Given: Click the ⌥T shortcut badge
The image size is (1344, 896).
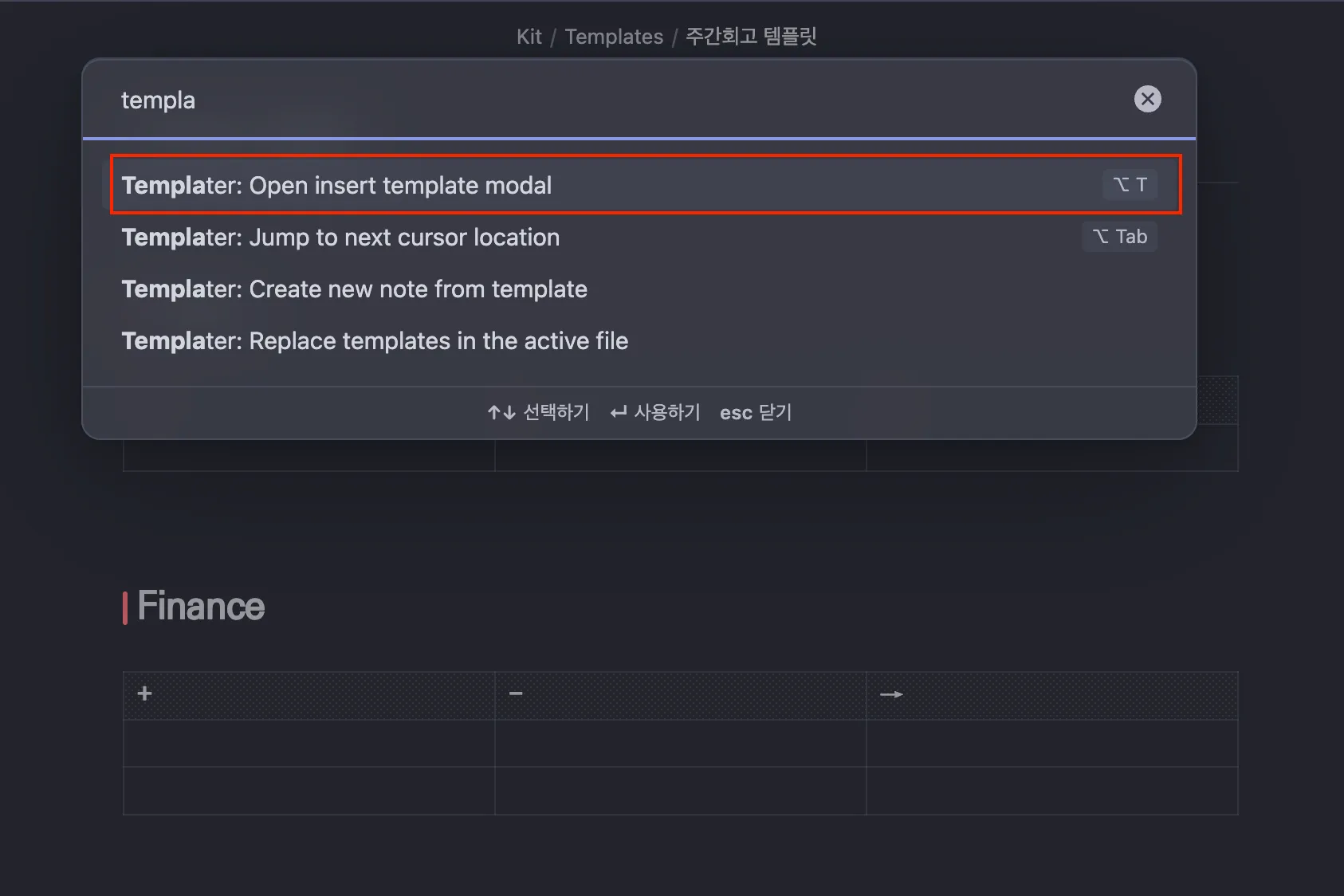Looking at the screenshot, I should click(x=1130, y=184).
